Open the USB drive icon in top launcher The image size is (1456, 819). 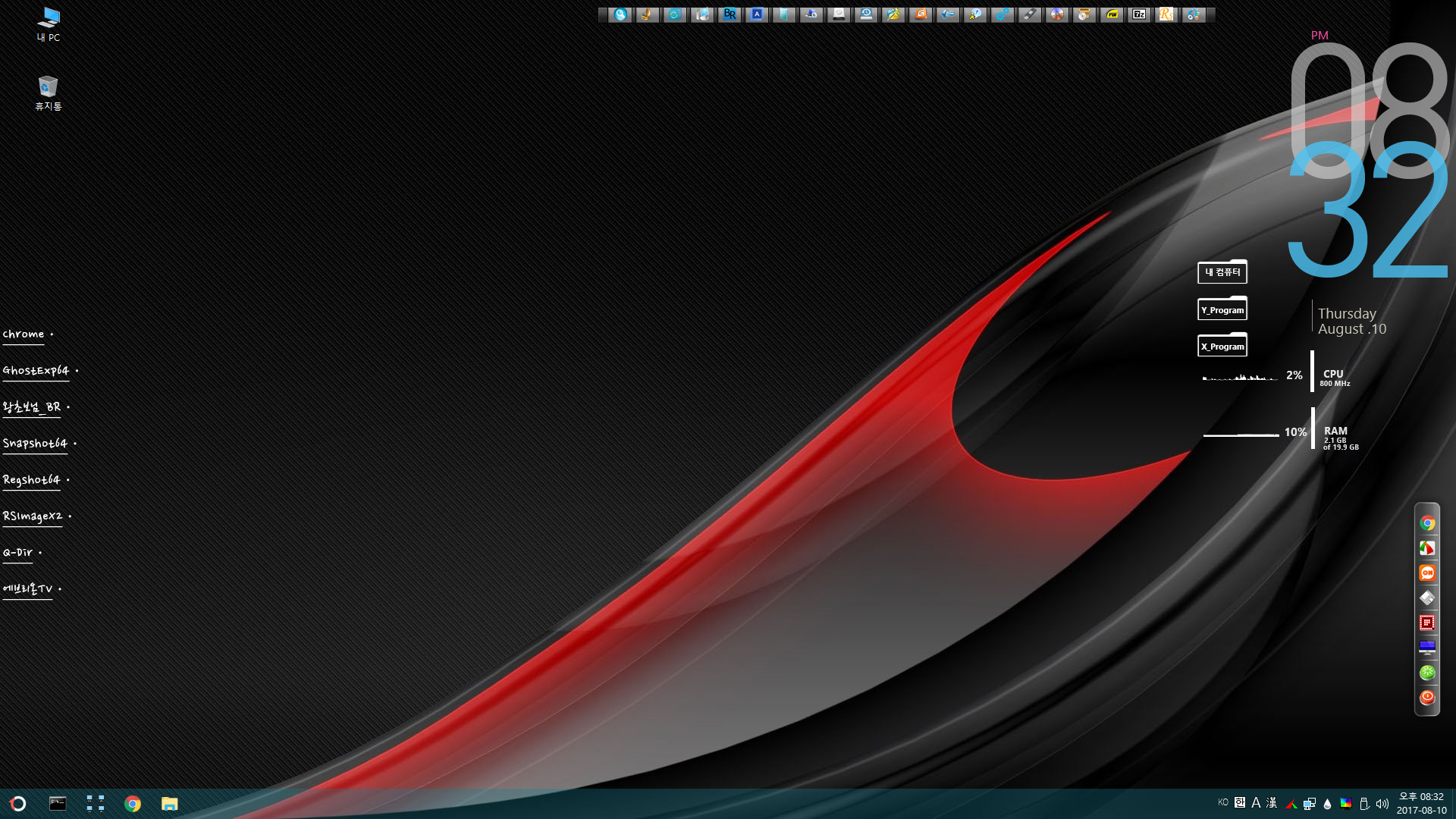tap(1030, 14)
